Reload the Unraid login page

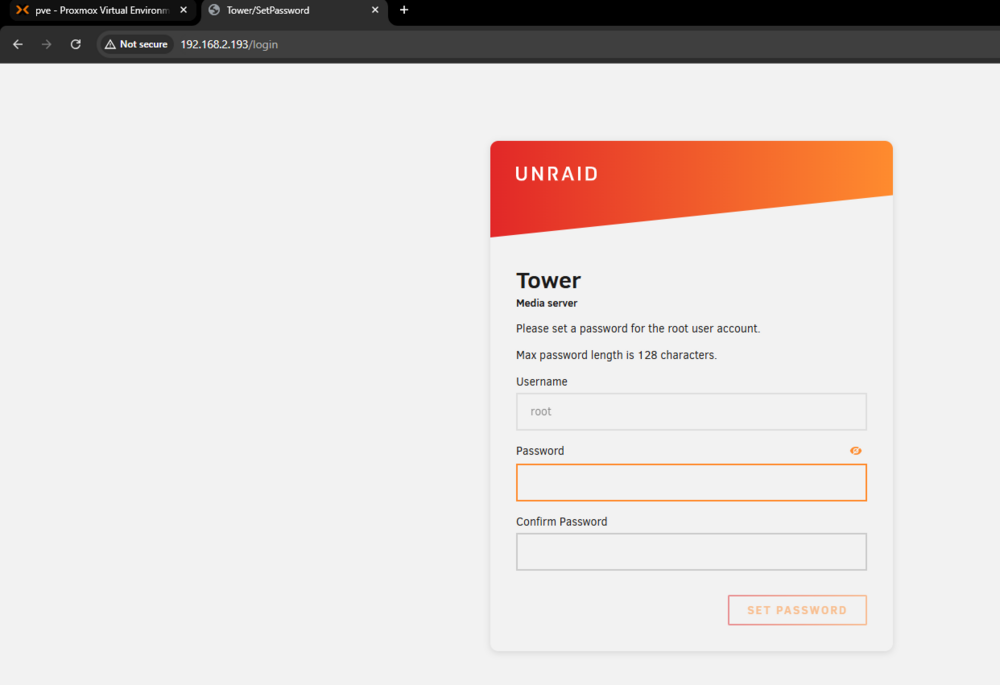(x=75, y=45)
